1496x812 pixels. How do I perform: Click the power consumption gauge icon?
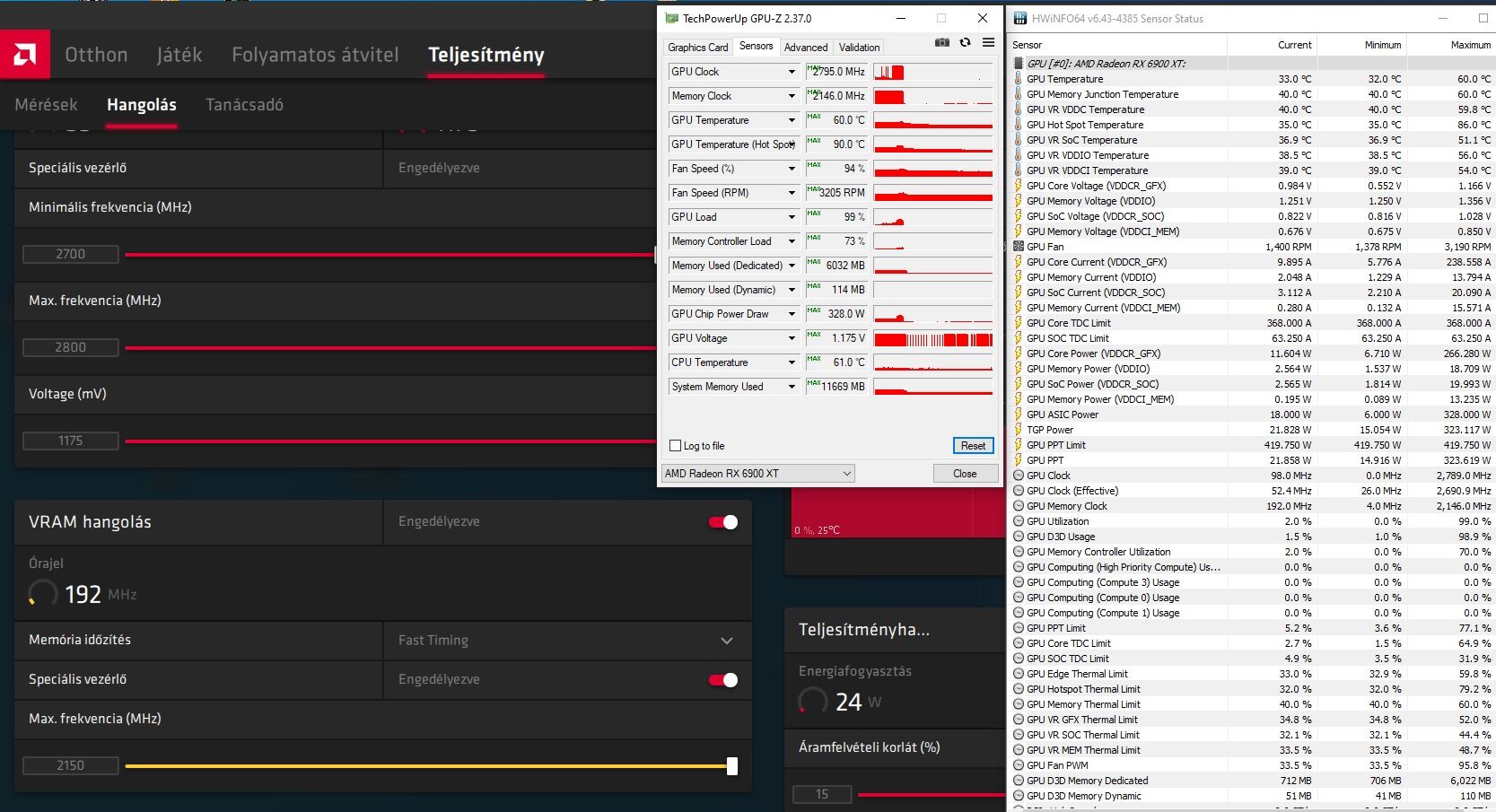(x=813, y=702)
